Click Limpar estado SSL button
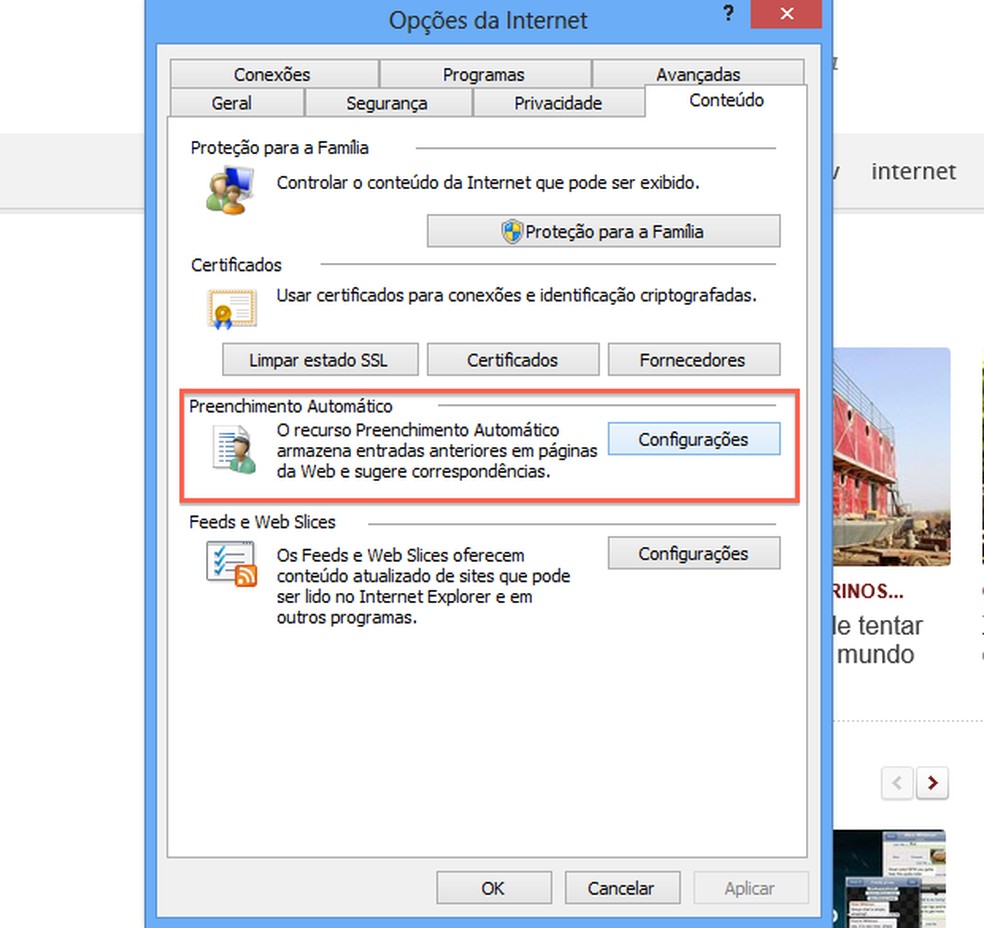Image resolution: width=984 pixels, height=928 pixels. (320, 360)
